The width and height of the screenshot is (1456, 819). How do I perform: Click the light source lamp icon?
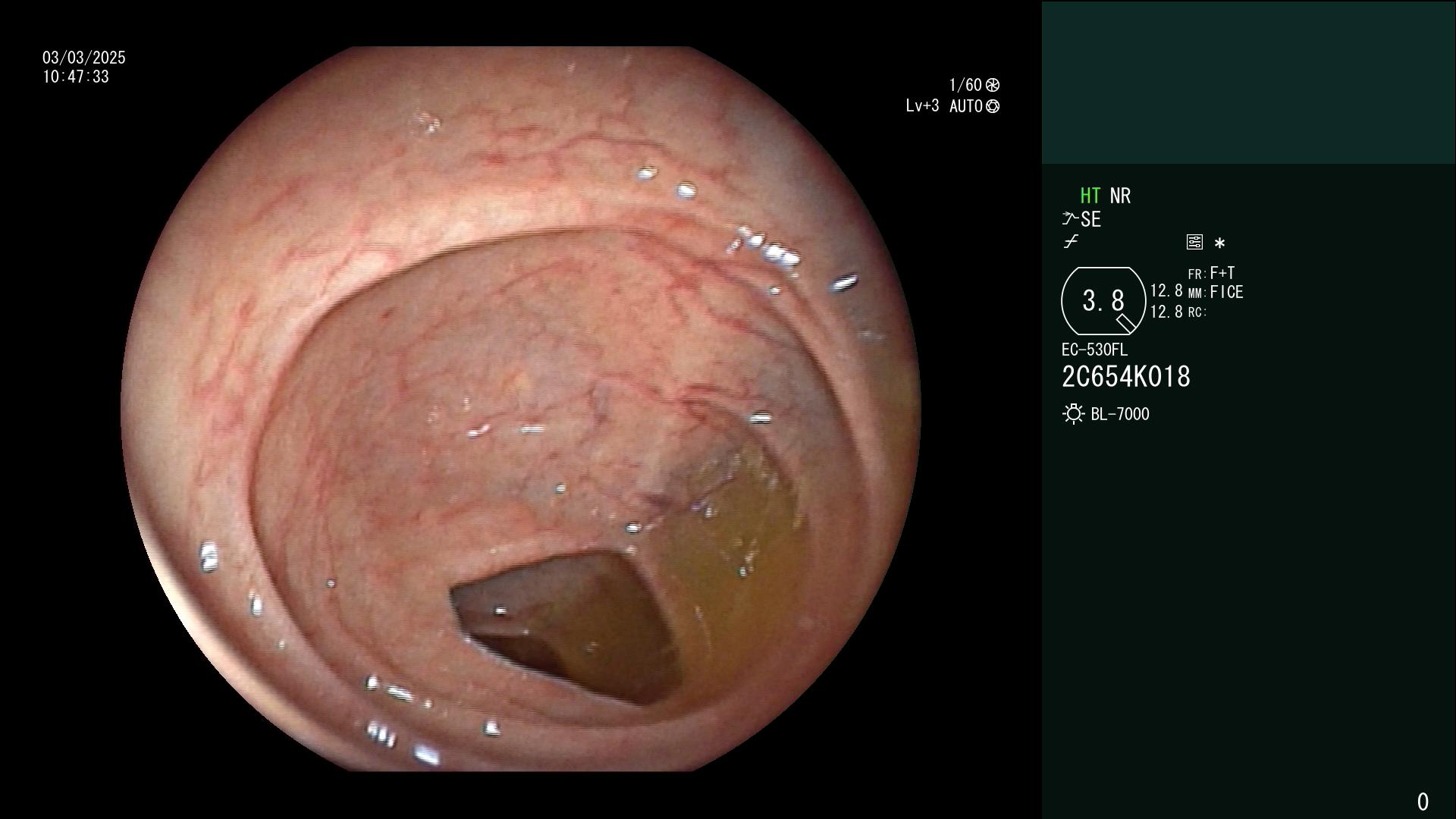[x=1073, y=414]
